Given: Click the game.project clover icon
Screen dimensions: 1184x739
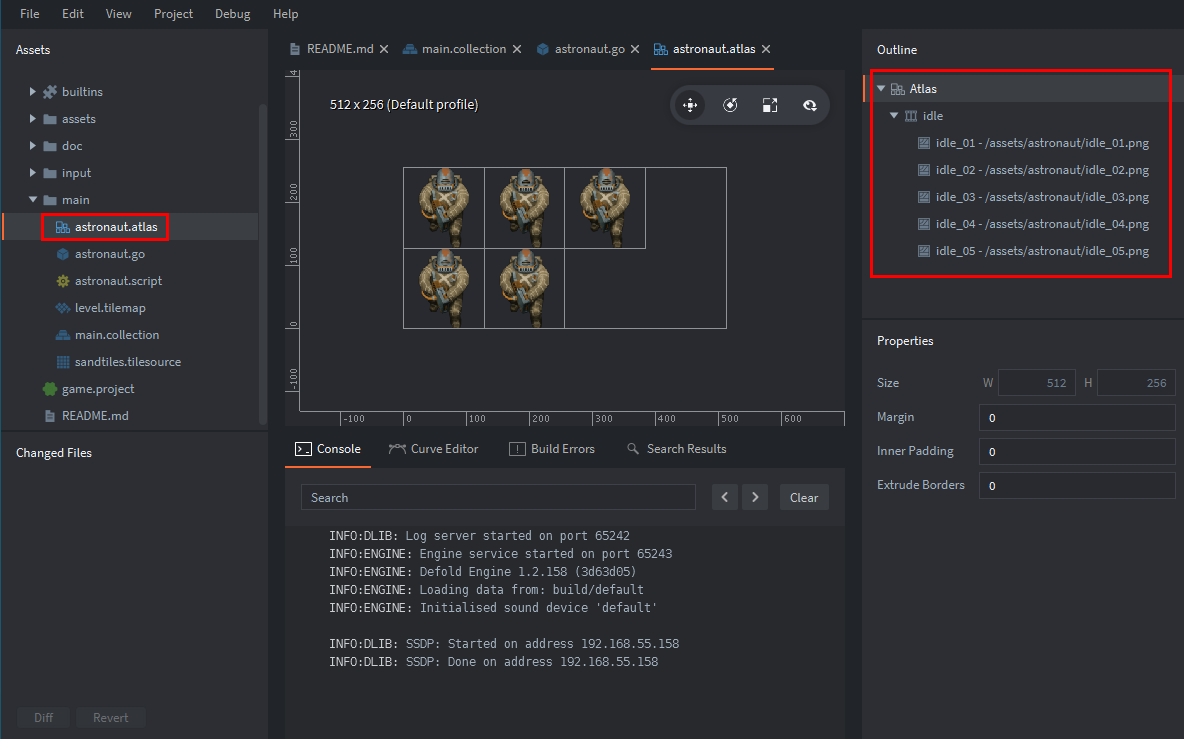Looking at the screenshot, I should point(50,389).
